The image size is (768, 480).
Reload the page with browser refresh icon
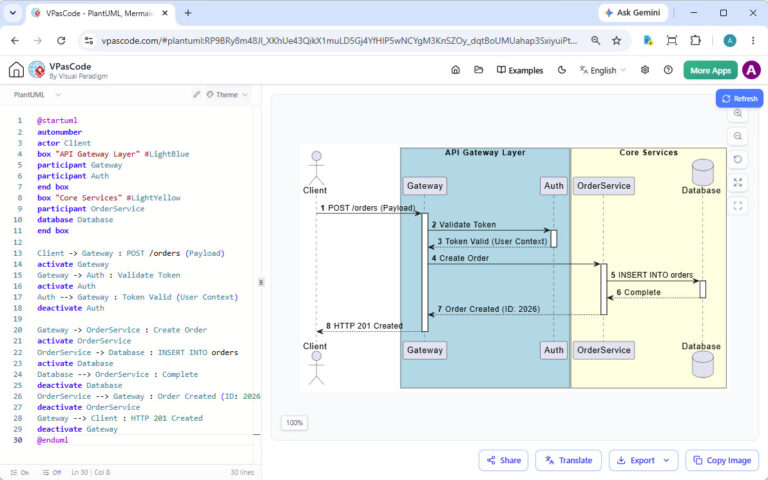click(x=61, y=41)
